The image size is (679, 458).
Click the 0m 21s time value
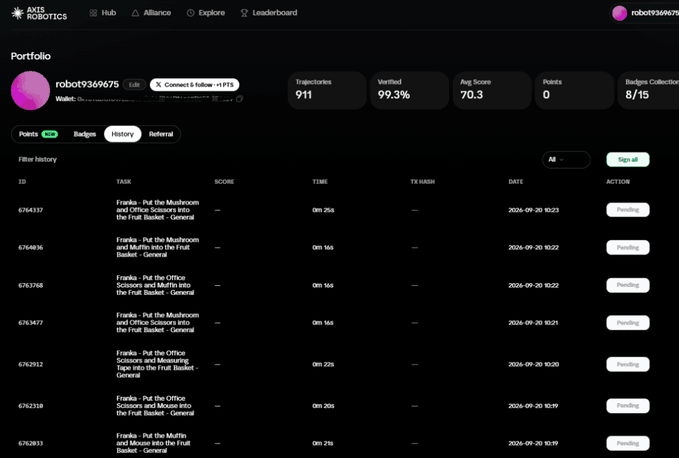click(323, 443)
